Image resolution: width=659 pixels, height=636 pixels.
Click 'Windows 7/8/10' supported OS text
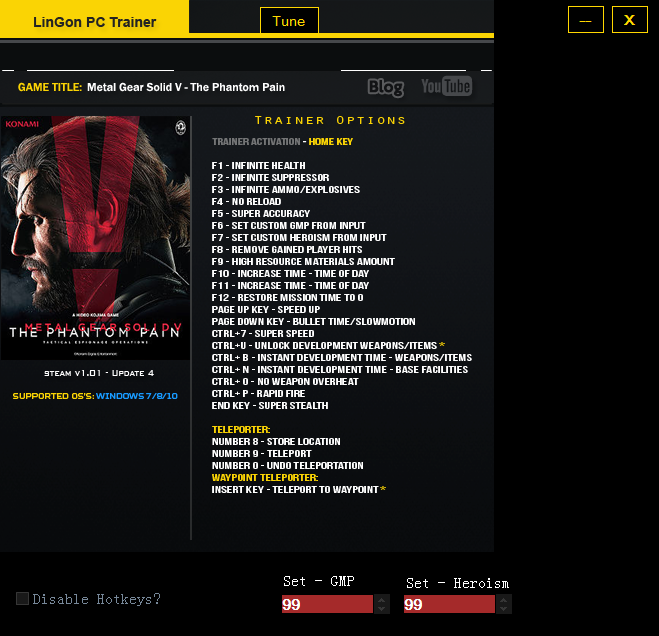pos(137,396)
